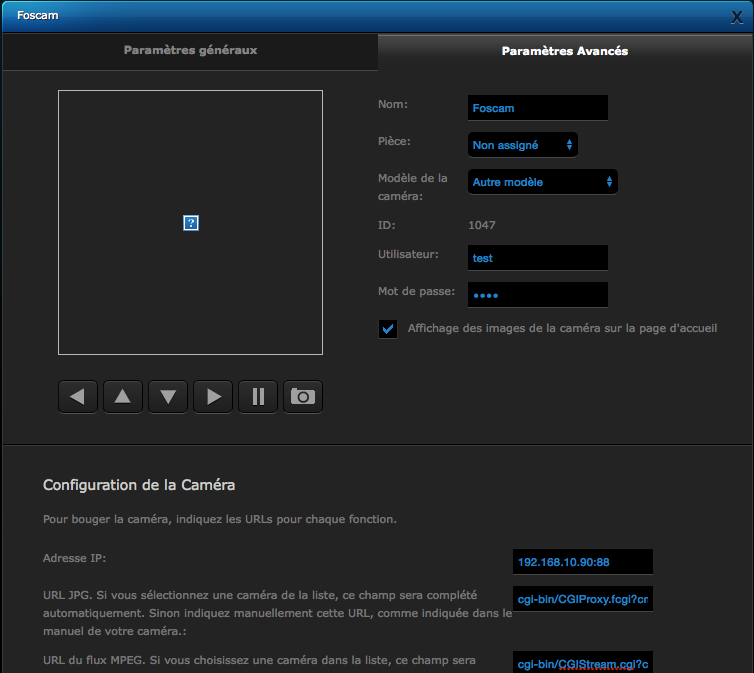The height and width of the screenshot is (673, 754).
Task: Click the Adresse IP input field
Action: (x=582, y=562)
